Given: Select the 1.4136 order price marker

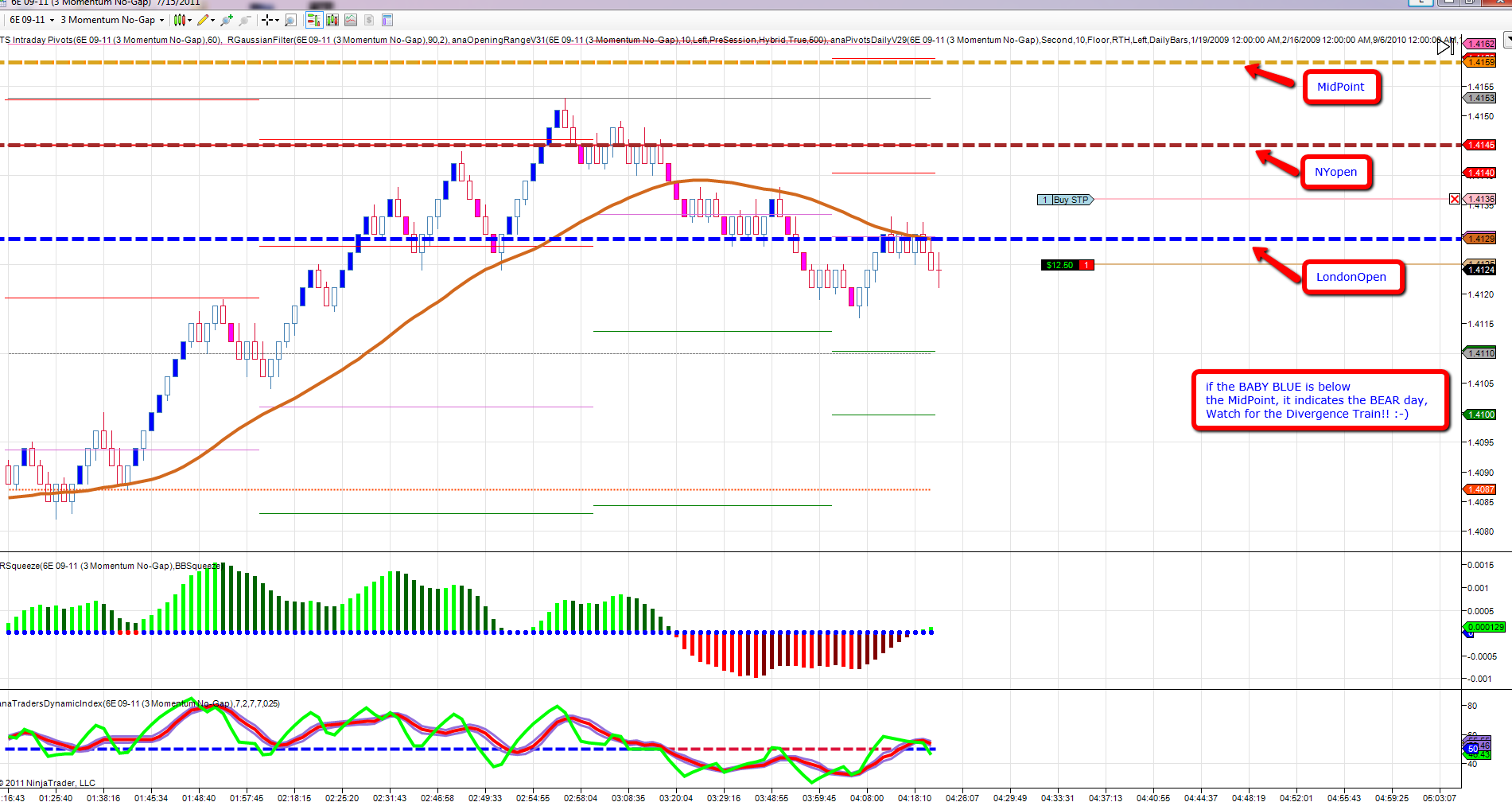Looking at the screenshot, I should click(x=1480, y=199).
